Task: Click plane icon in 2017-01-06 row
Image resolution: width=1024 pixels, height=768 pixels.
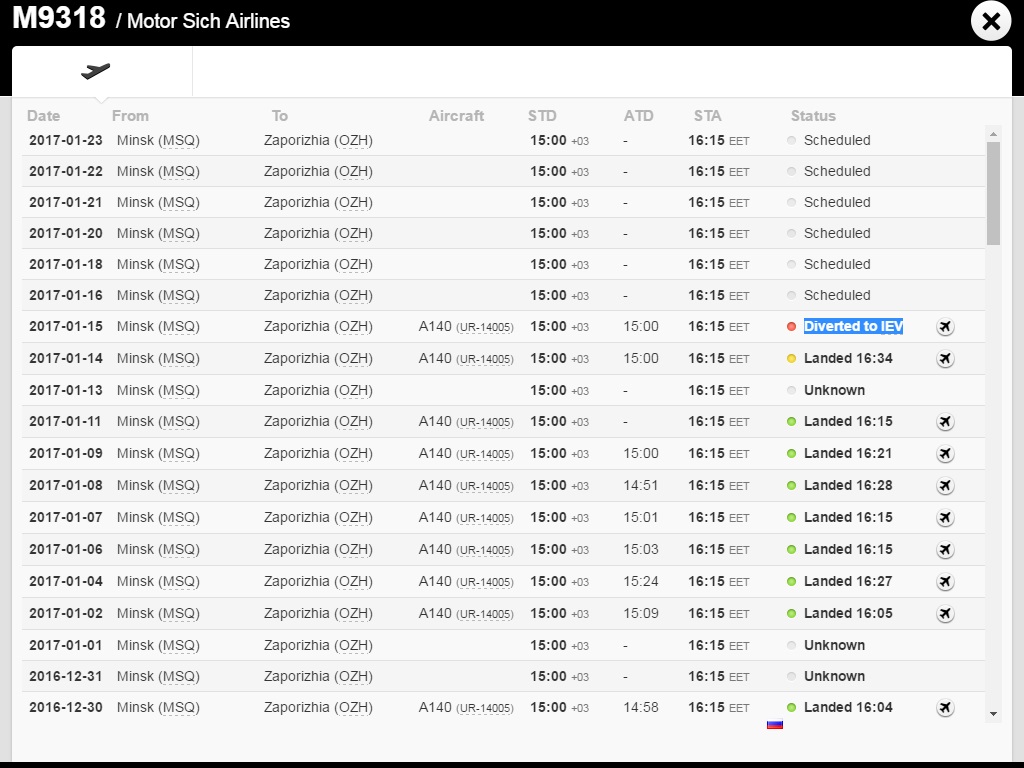Action: pos(945,550)
